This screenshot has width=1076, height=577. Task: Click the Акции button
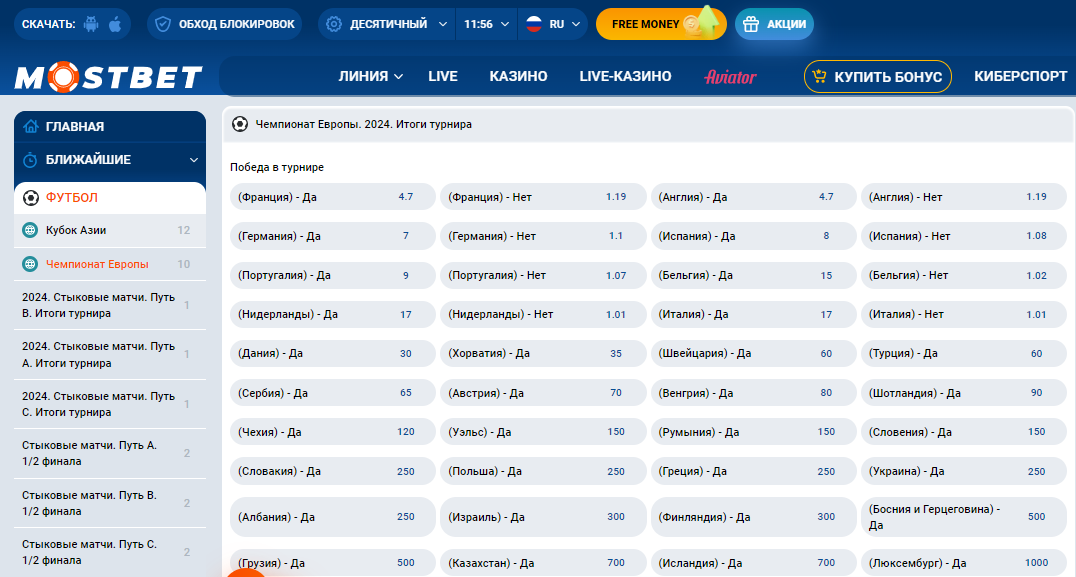774,24
